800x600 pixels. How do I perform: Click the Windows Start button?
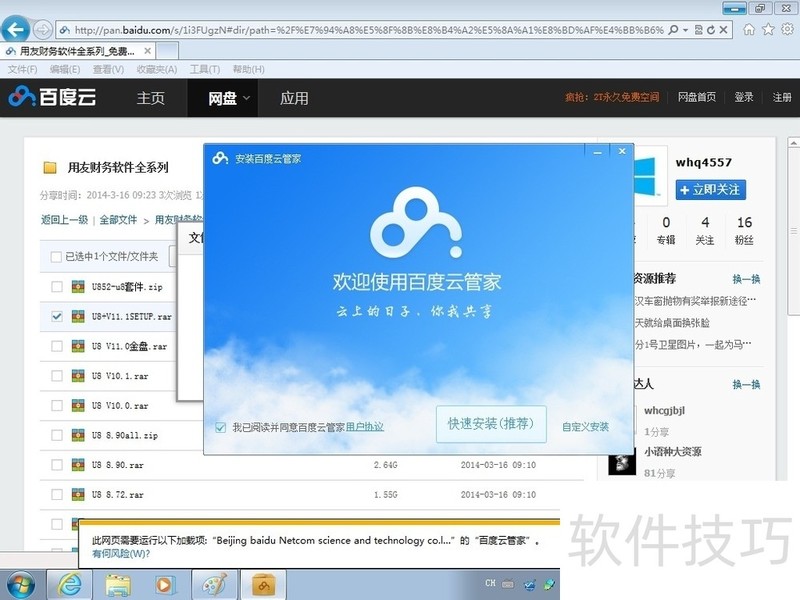coord(21,583)
